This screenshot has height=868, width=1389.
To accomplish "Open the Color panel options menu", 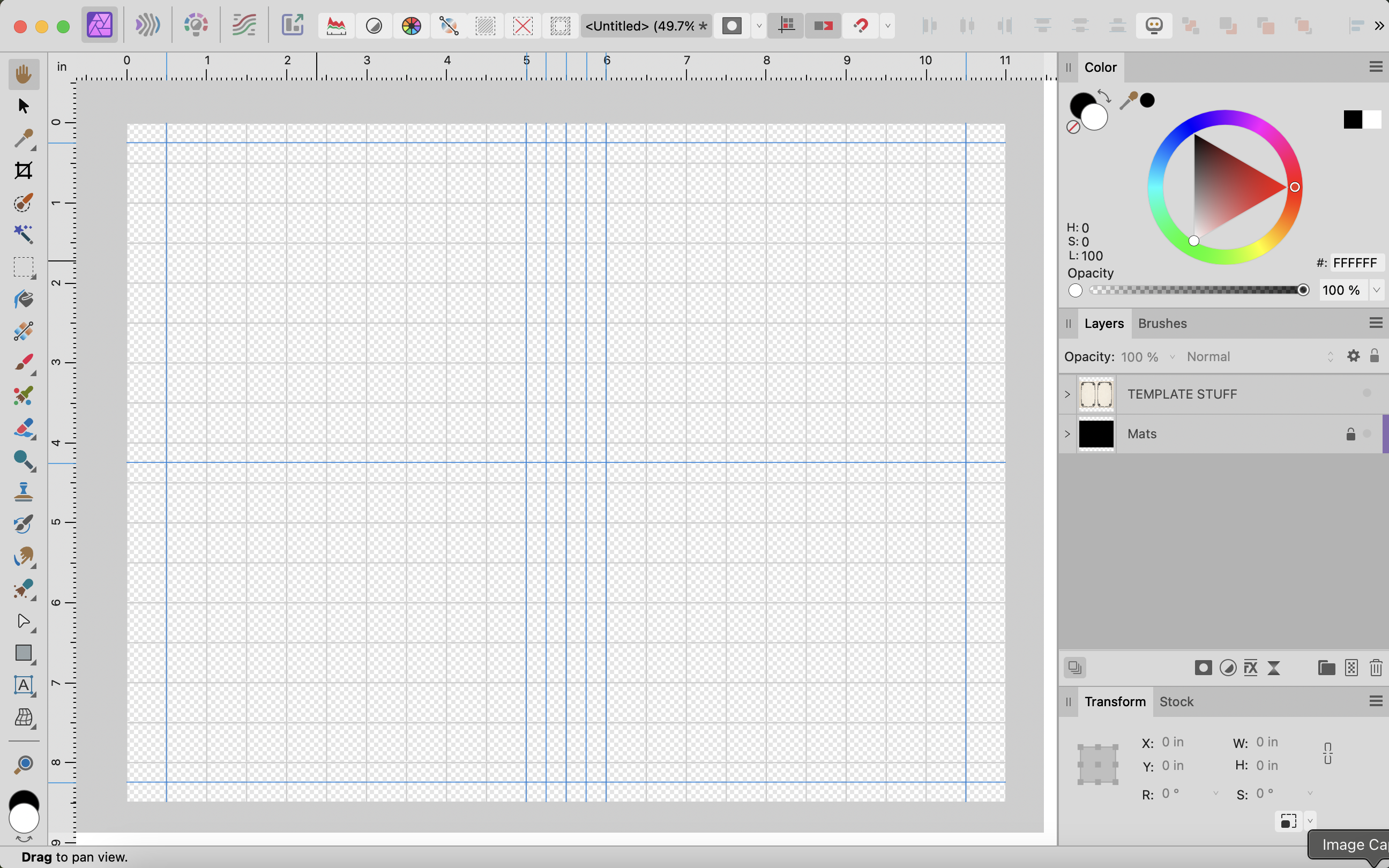I will (x=1375, y=67).
